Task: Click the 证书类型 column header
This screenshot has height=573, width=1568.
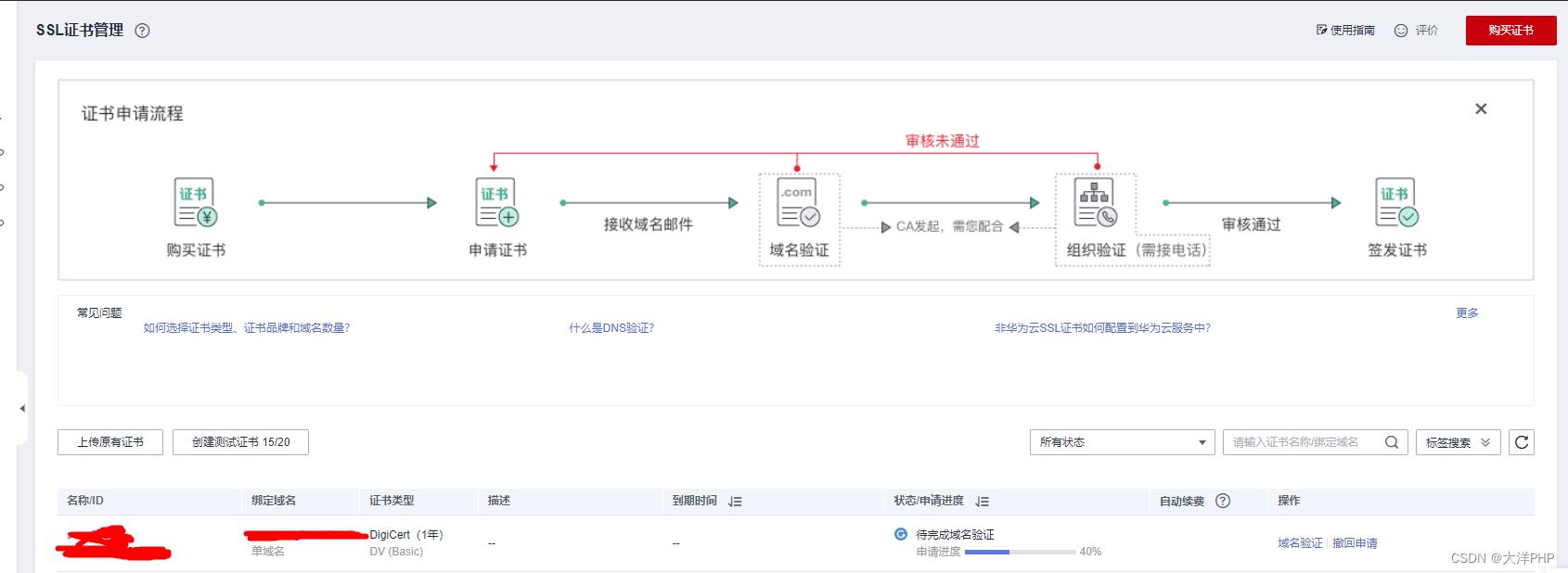Action: (x=392, y=501)
